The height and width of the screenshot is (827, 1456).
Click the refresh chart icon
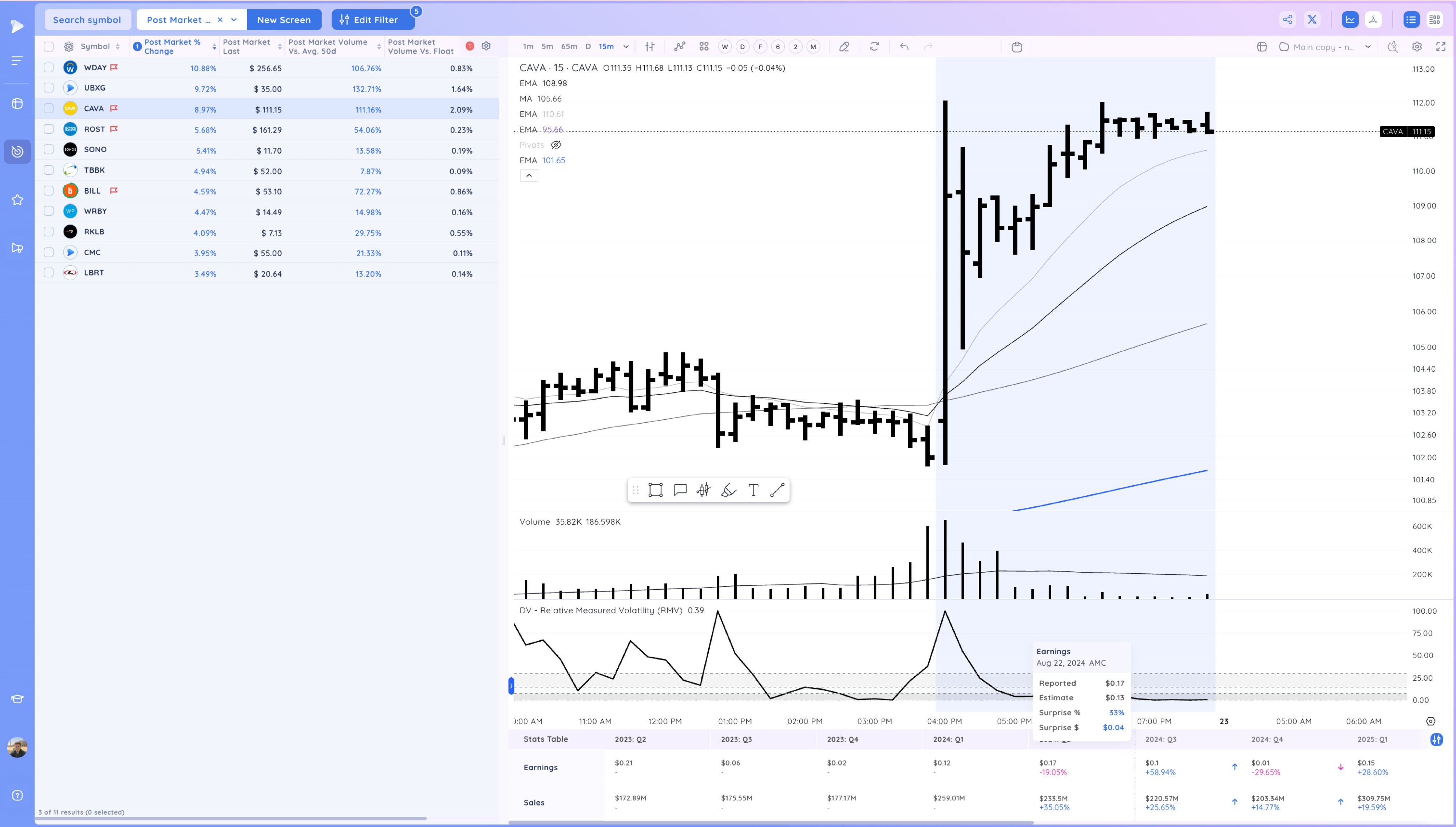point(874,47)
